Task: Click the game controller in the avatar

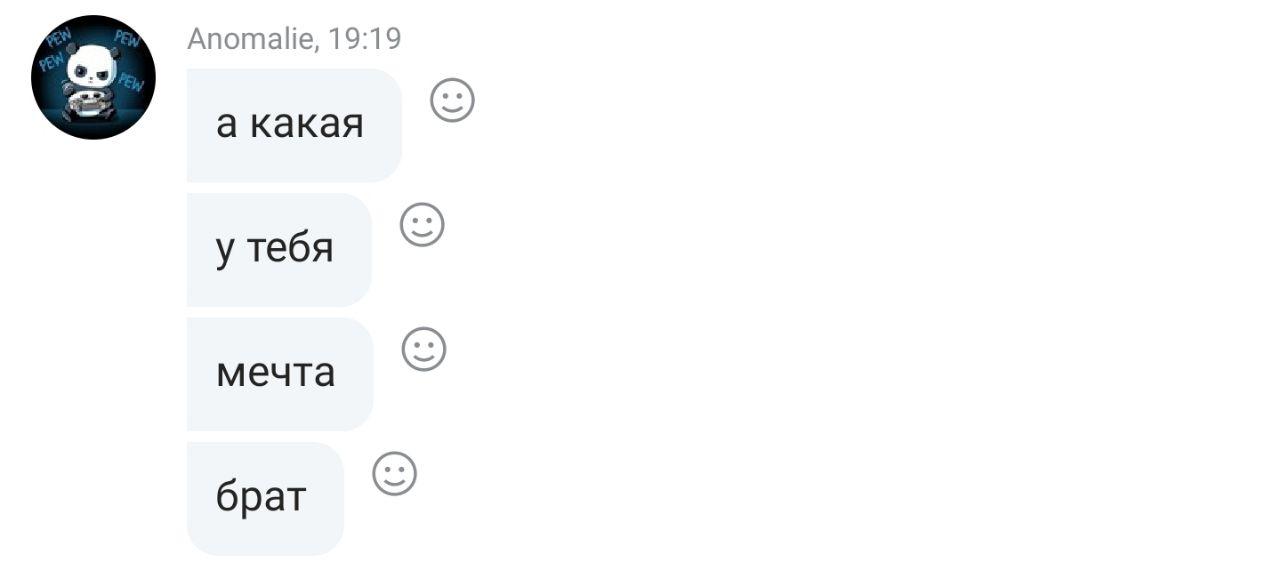Action: coord(88,101)
